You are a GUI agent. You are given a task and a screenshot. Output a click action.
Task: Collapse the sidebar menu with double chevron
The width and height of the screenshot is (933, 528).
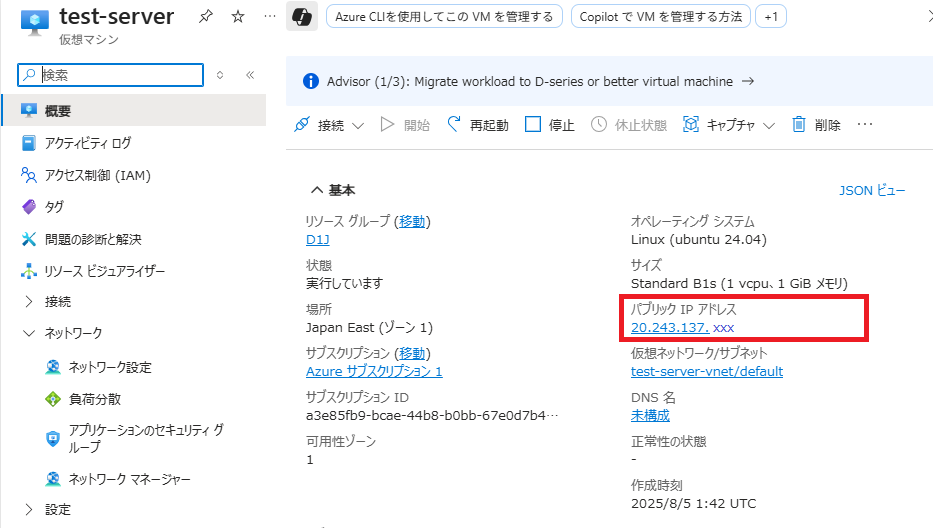click(x=250, y=75)
